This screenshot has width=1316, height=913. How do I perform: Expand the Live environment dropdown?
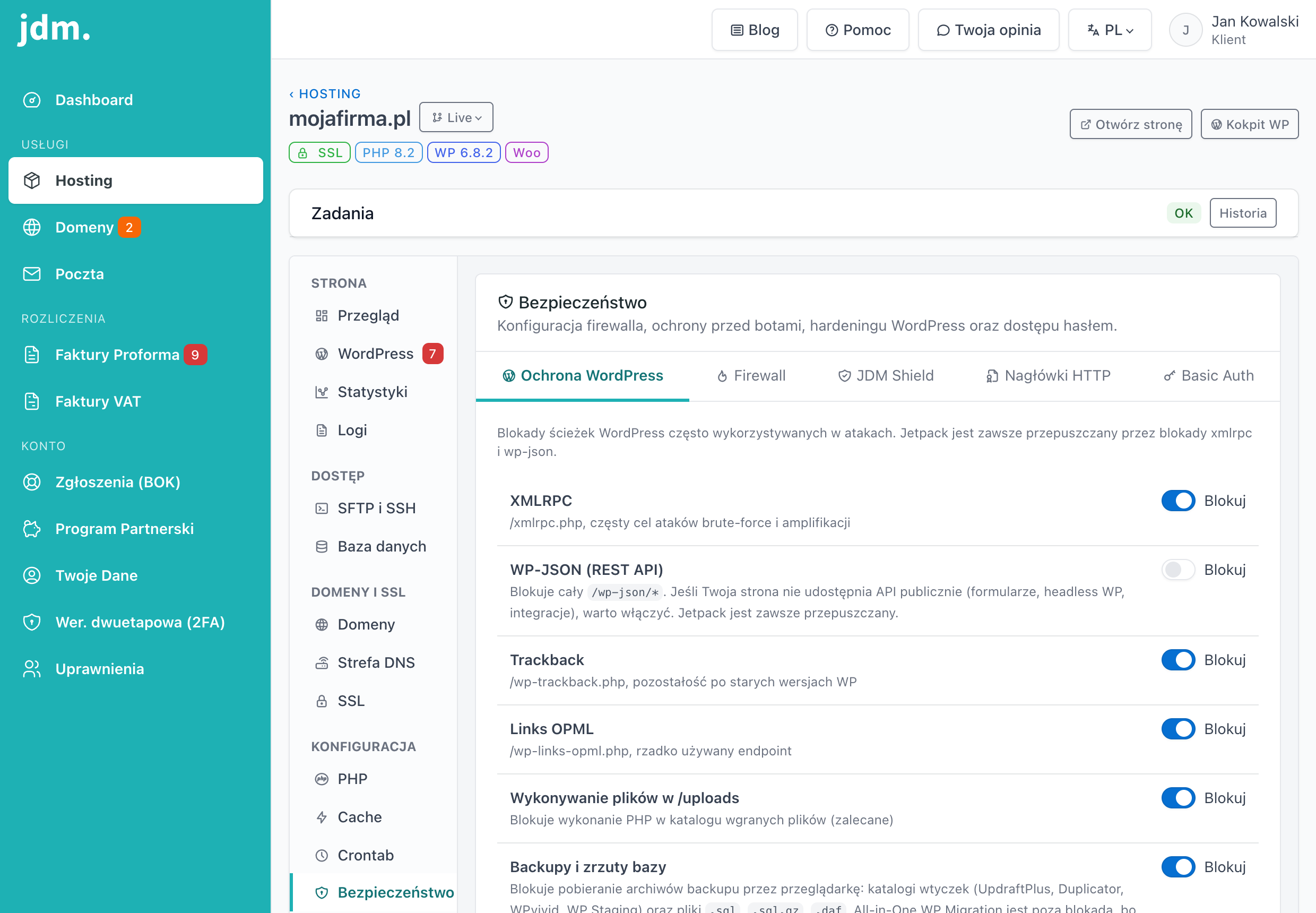tap(456, 118)
